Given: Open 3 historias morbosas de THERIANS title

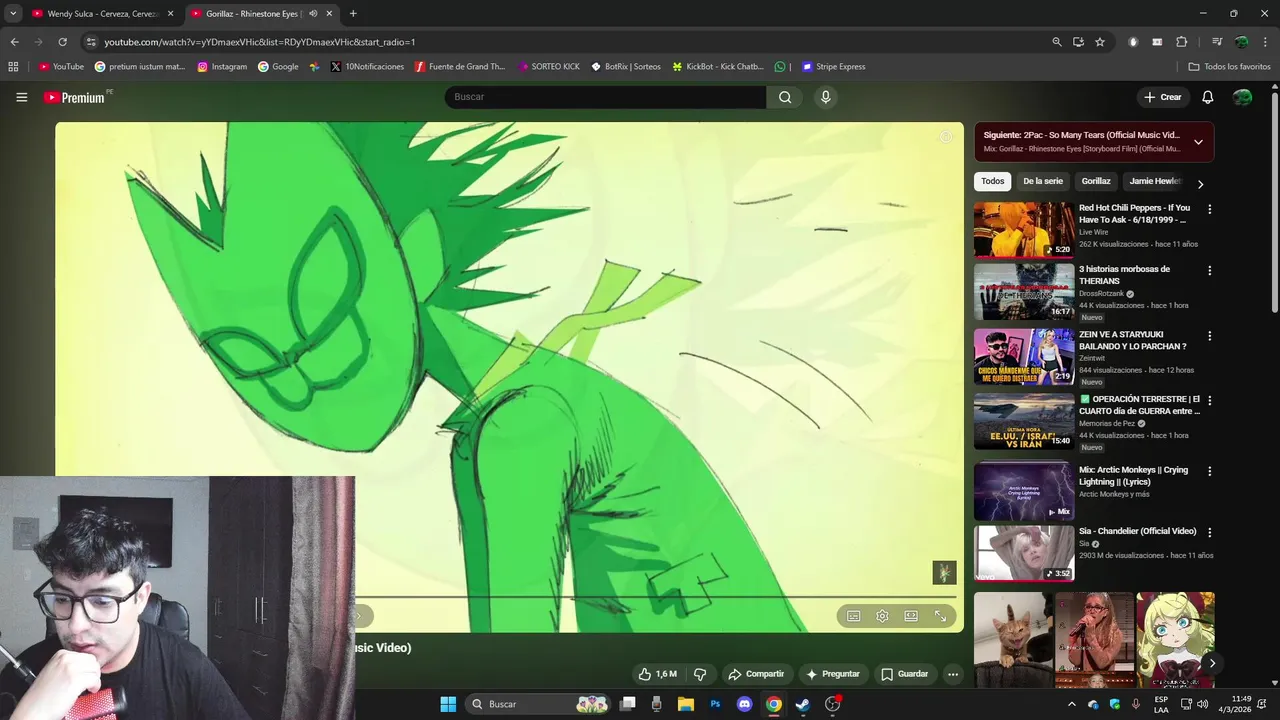Looking at the screenshot, I should pyautogui.click(x=1124, y=275).
